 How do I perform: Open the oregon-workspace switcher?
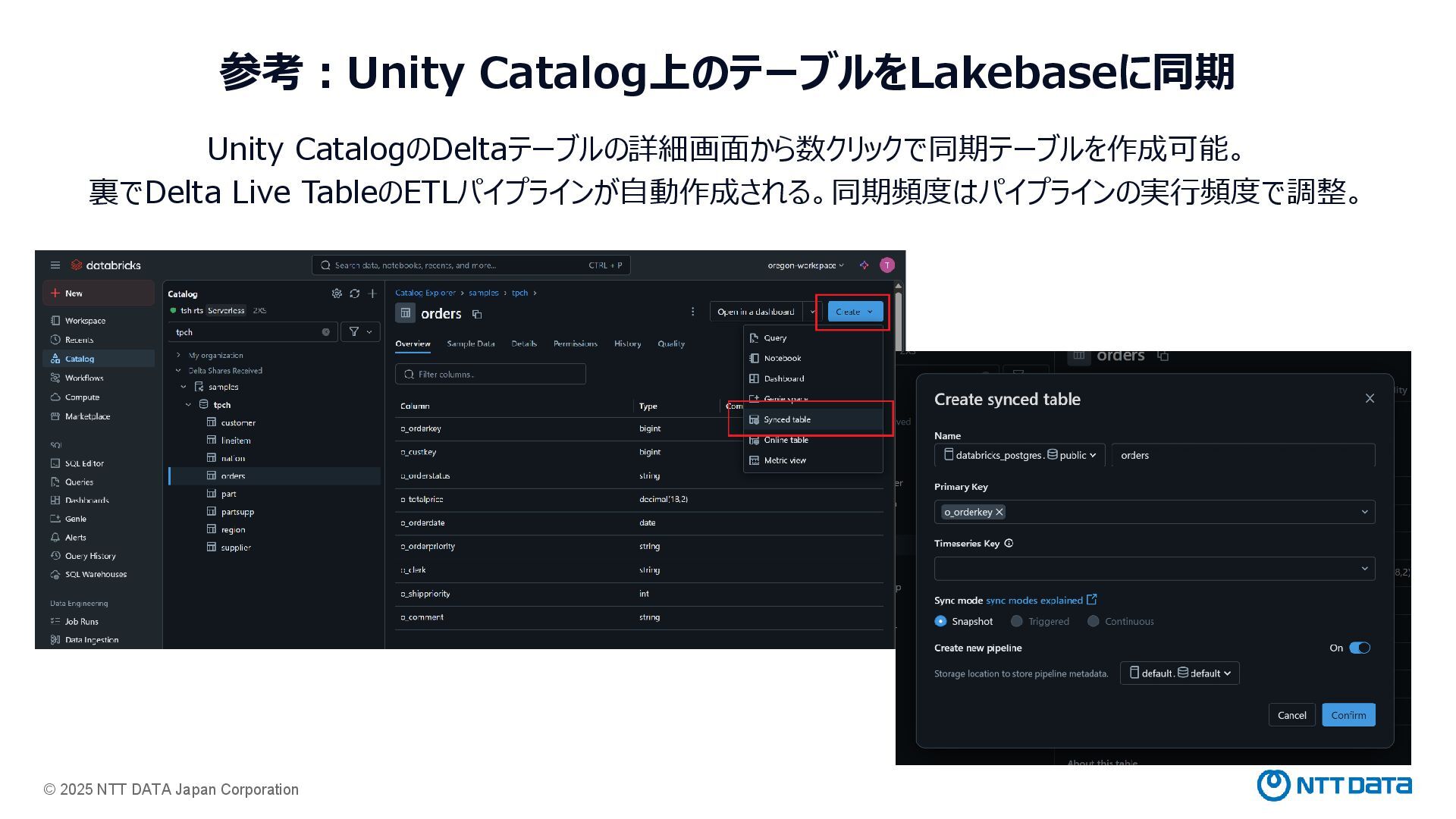click(805, 265)
